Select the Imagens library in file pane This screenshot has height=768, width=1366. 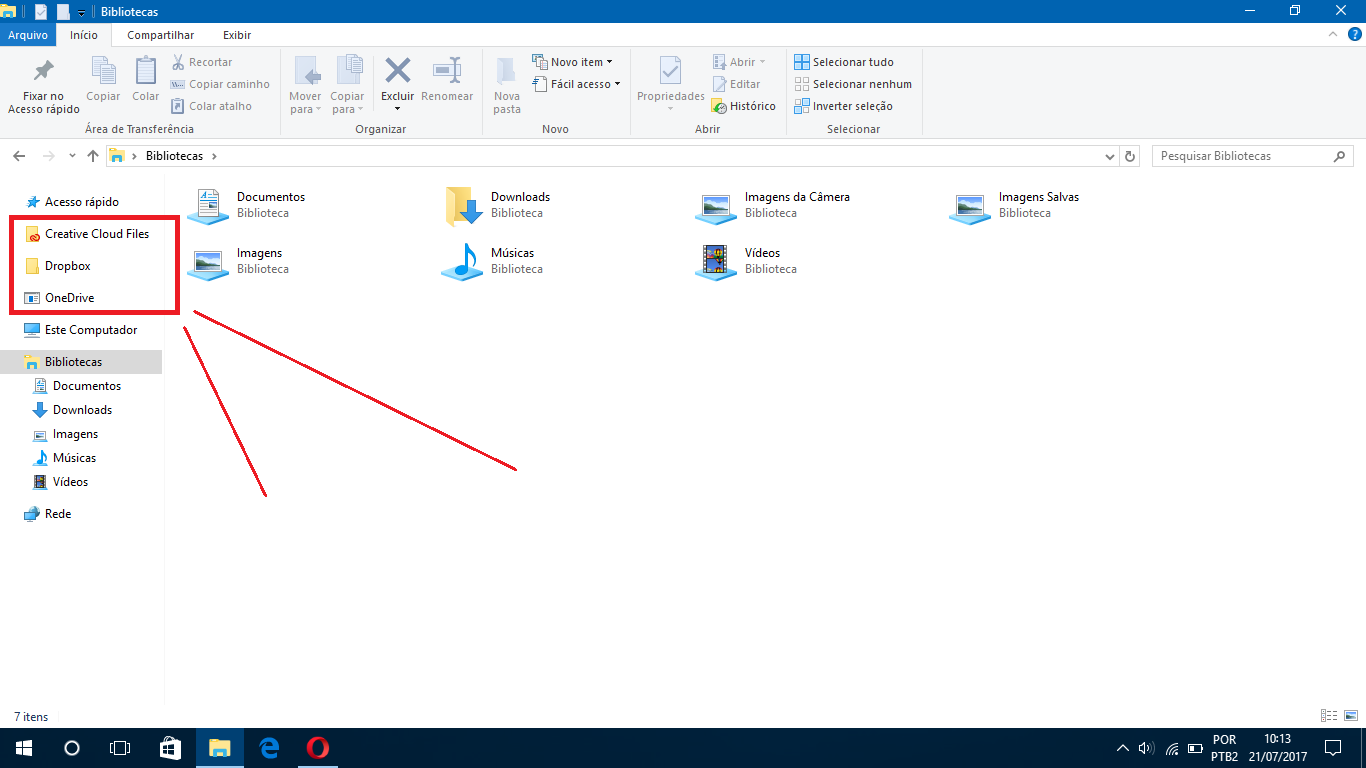[238, 261]
